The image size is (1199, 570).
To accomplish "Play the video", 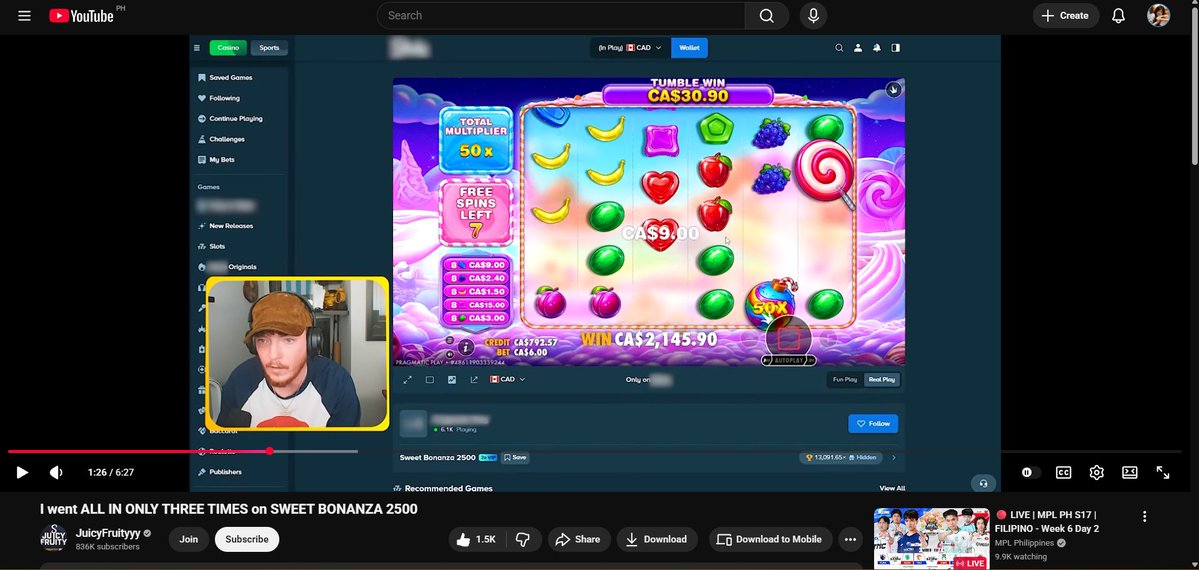I will pyautogui.click(x=22, y=472).
